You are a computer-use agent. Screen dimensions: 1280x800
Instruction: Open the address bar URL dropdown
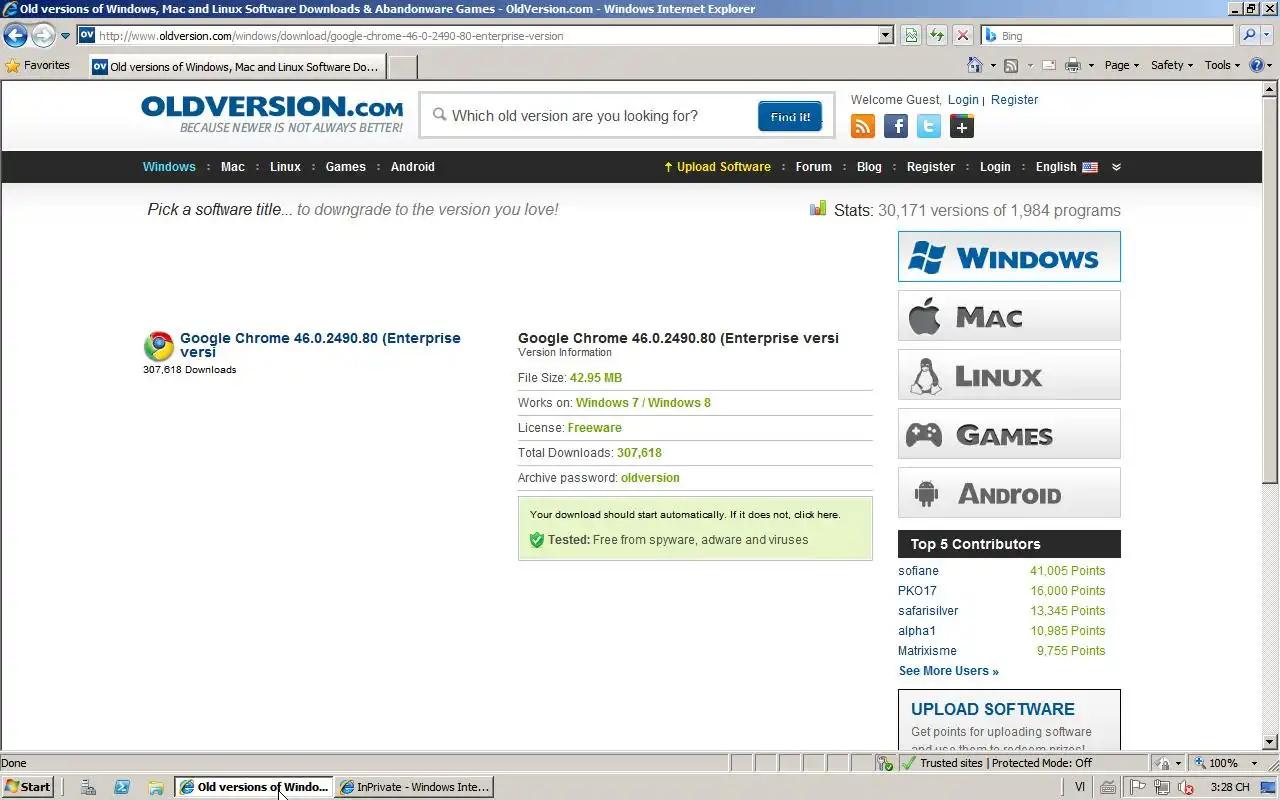click(886, 35)
